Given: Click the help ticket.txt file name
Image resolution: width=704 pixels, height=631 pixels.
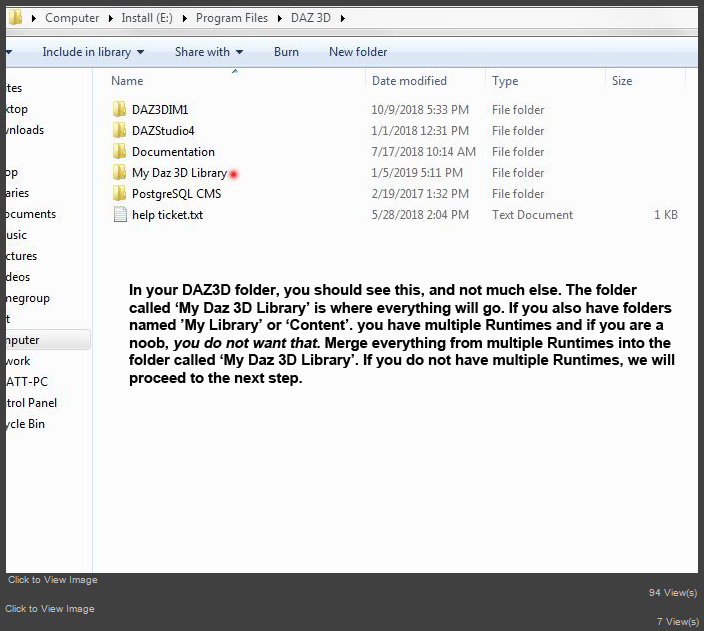Looking at the screenshot, I should point(167,215).
